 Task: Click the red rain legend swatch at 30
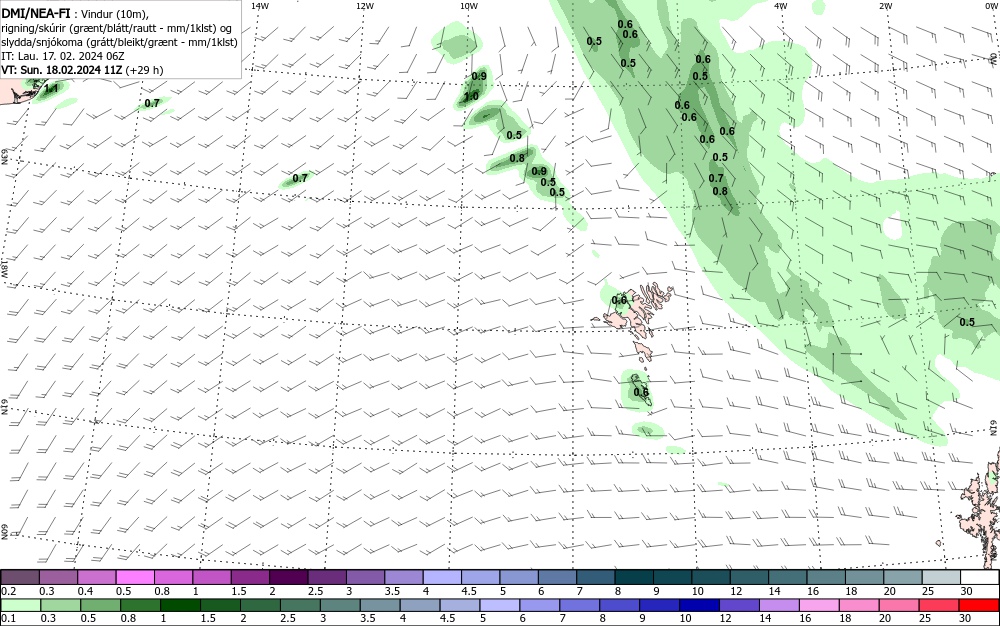pos(978,605)
